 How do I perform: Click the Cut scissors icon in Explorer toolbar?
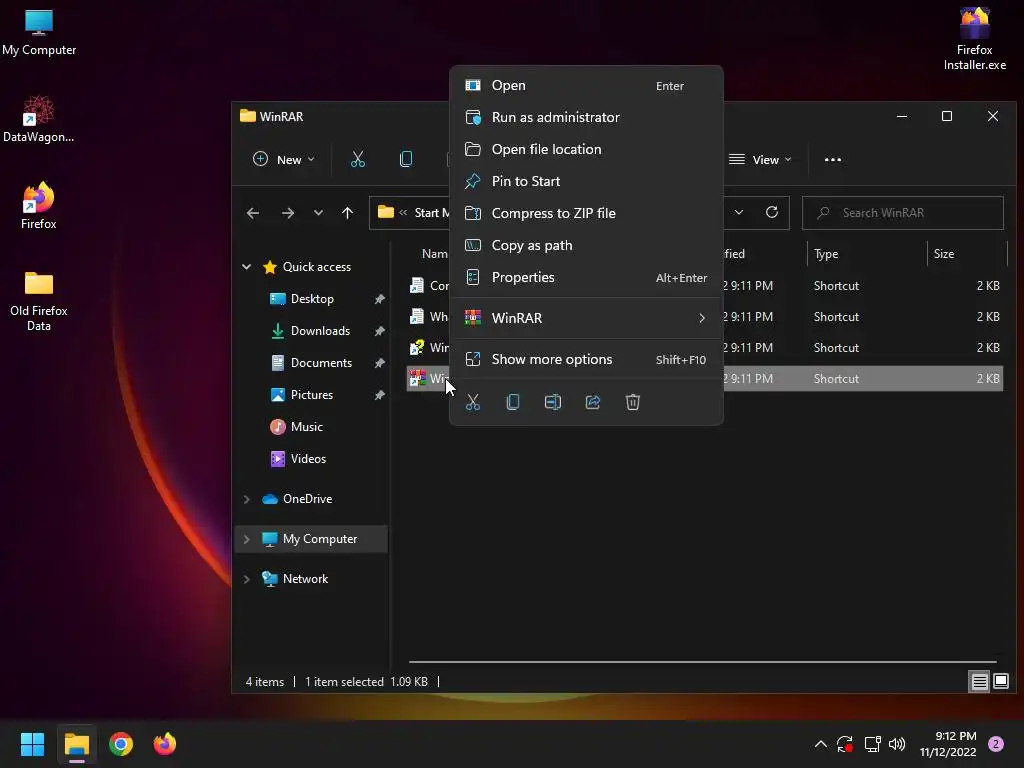pyautogui.click(x=358, y=159)
